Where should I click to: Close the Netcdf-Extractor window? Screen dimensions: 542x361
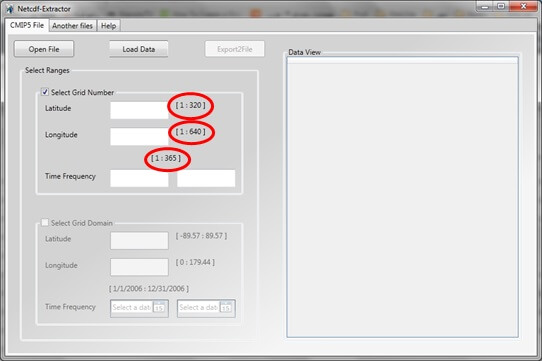[x=523, y=6]
